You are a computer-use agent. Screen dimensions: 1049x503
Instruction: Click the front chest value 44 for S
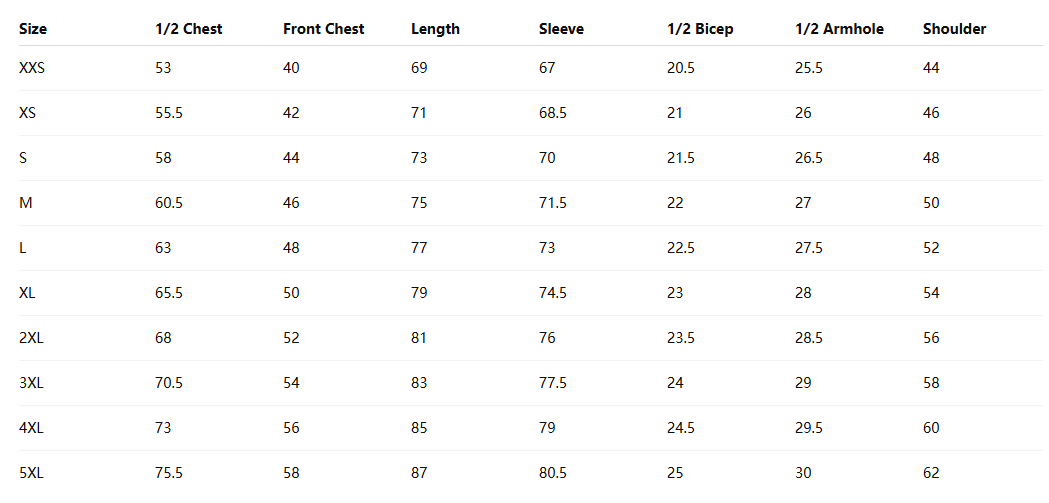(x=291, y=158)
